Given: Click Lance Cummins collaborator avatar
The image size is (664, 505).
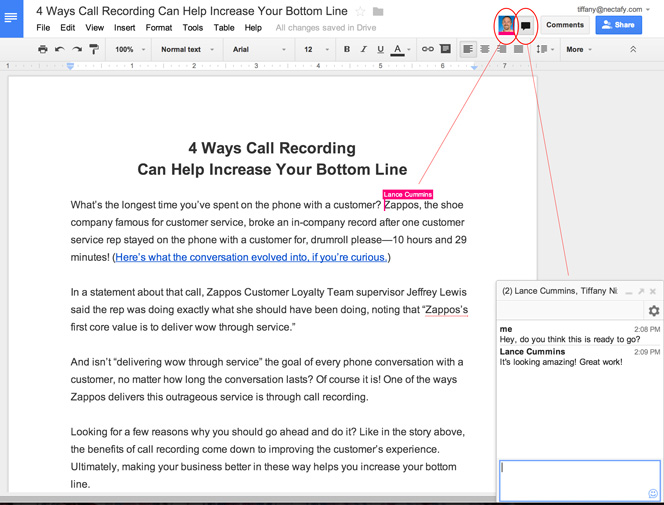Looking at the screenshot, I should pyautogui.click(x=506, y=25).
